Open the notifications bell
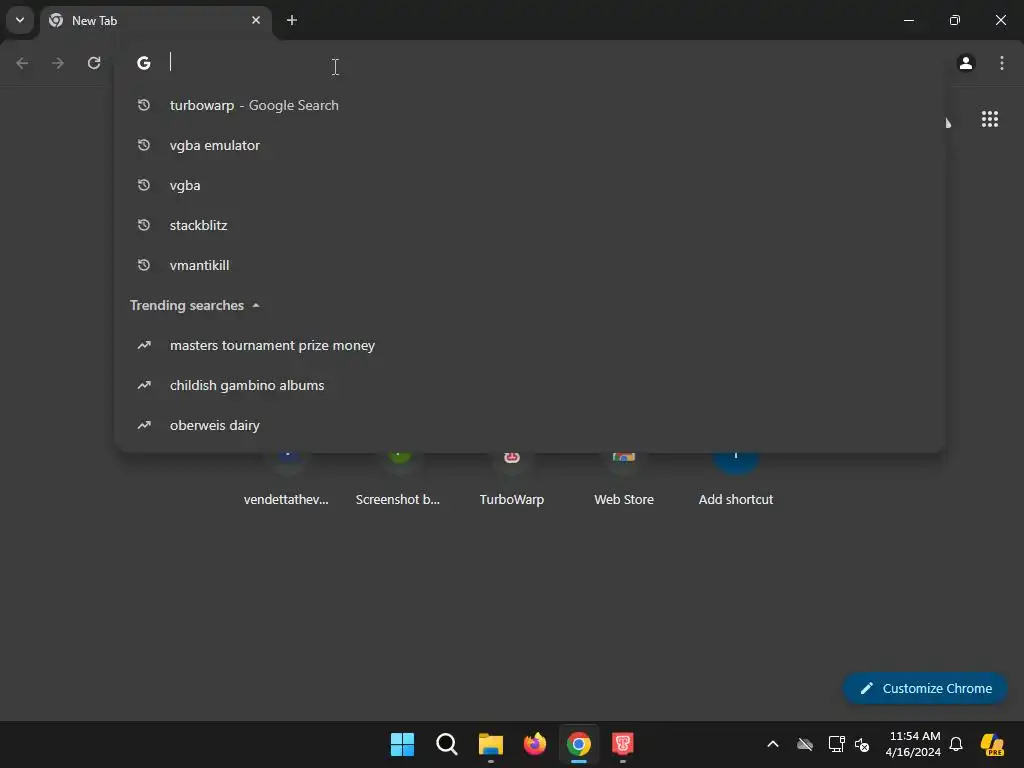 pyautogui.click(x=956, y=744)
